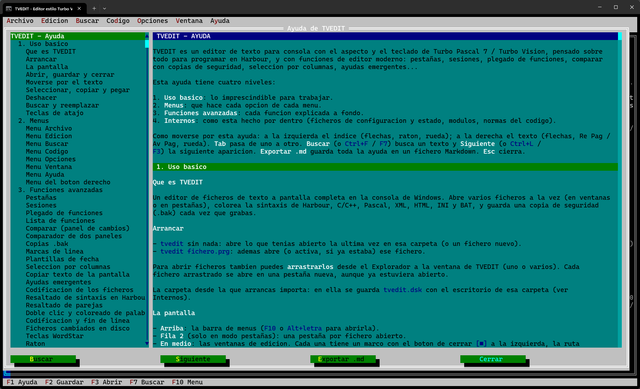Open the Ayuda menu
Screen dimensions: 640x389
(x=220, y=20)
